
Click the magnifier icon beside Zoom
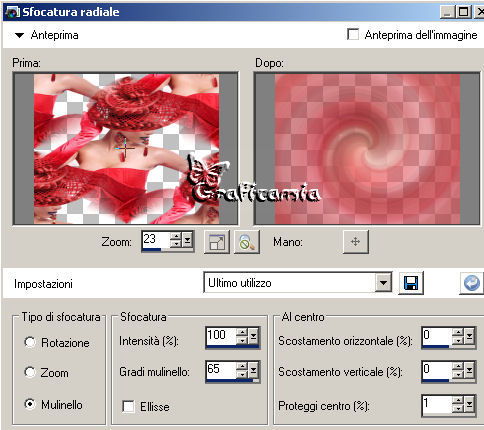[247, 242]
